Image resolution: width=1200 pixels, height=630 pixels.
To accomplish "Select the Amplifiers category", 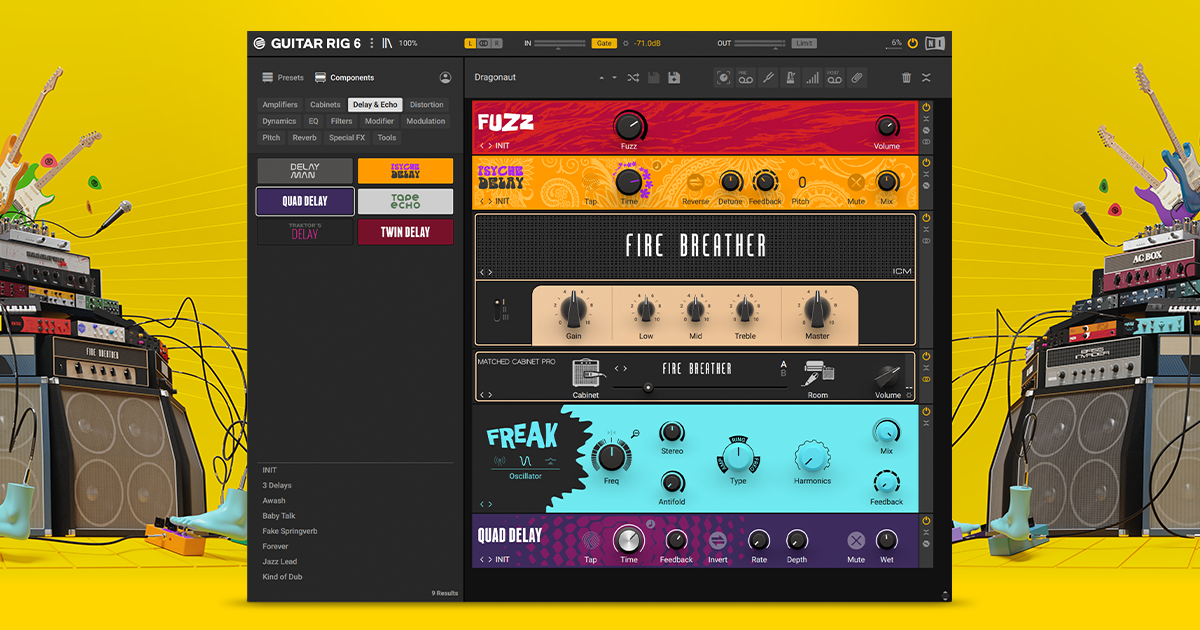I will pos(280,104).
